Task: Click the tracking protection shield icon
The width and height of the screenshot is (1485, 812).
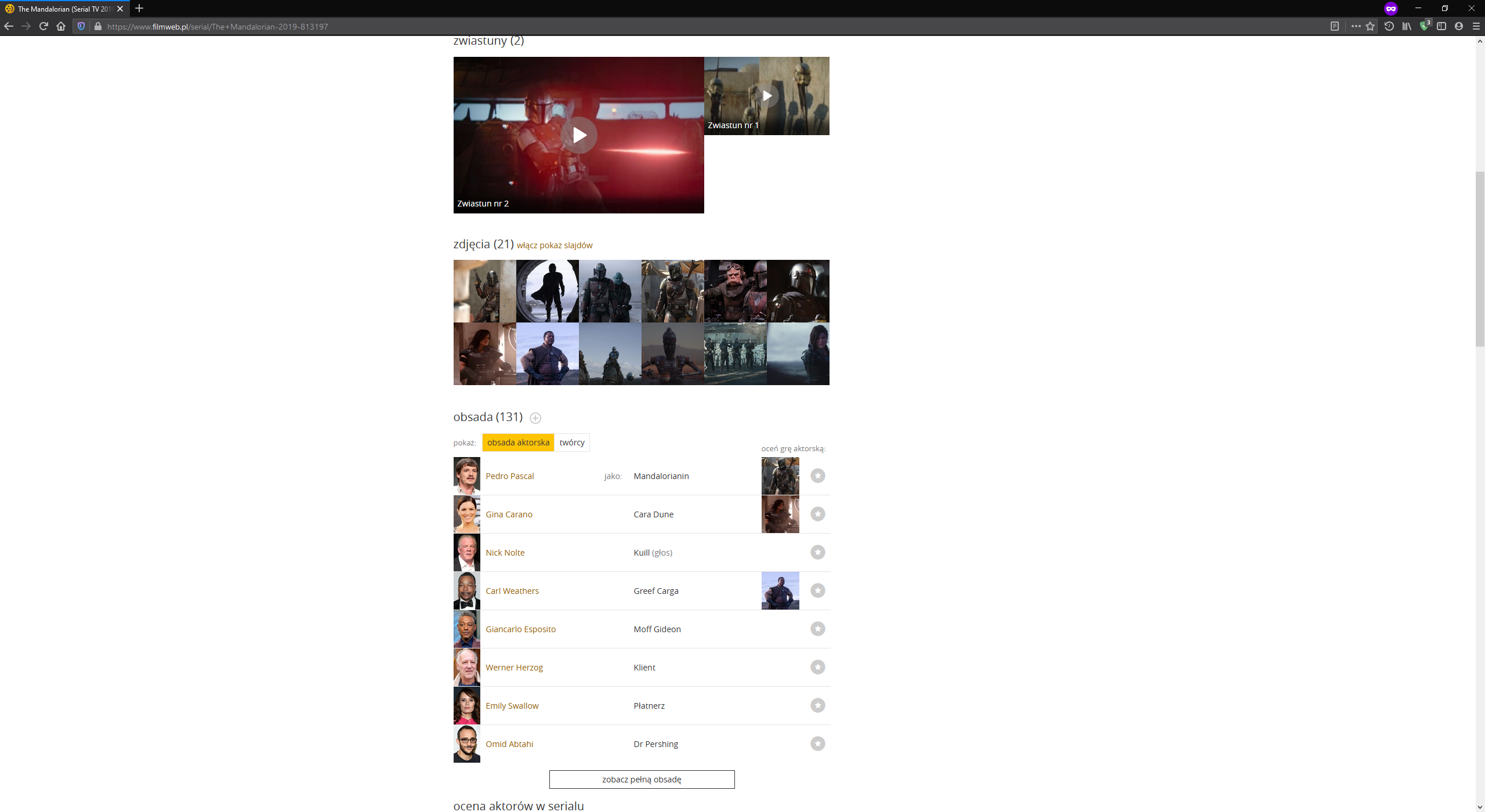Action: pyautogui.click(x=81, y=26)
